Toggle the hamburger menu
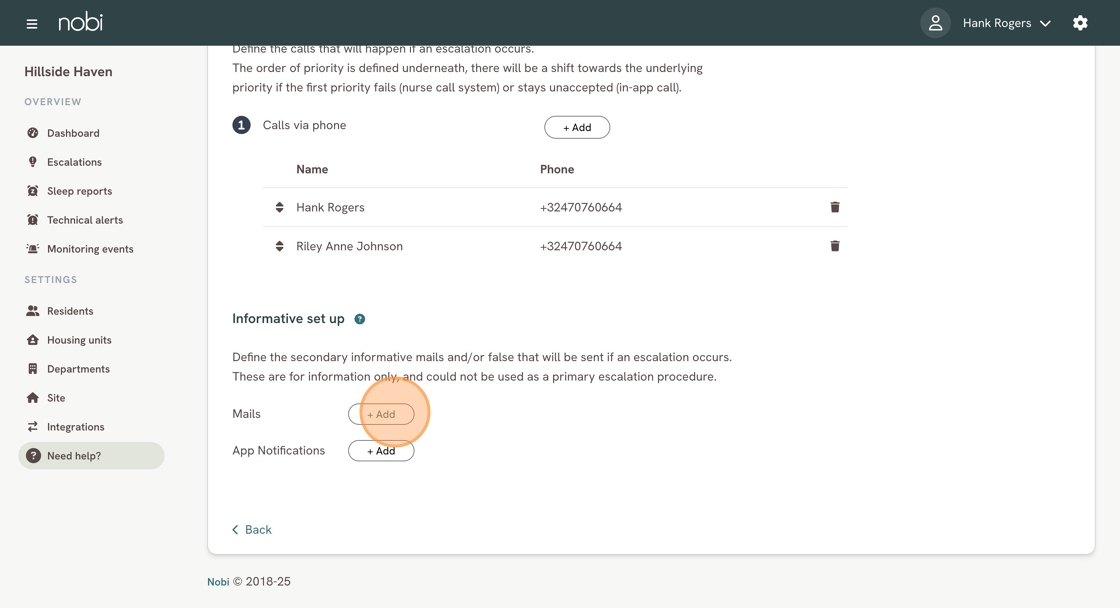This screenshot has height=608, width=1120. click(31, 21)
